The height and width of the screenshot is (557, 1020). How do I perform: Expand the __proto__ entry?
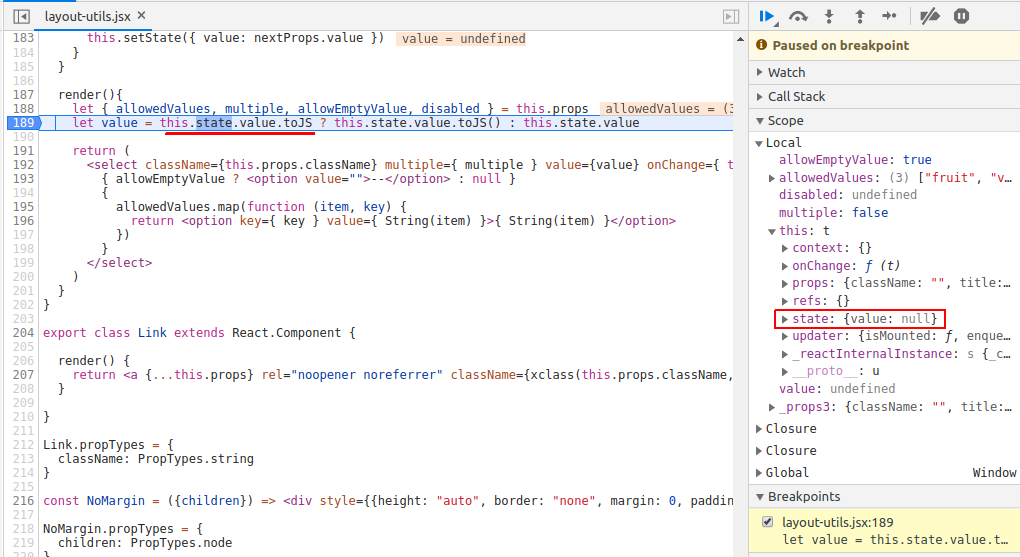pyautogui.click(x=785, y=371)
